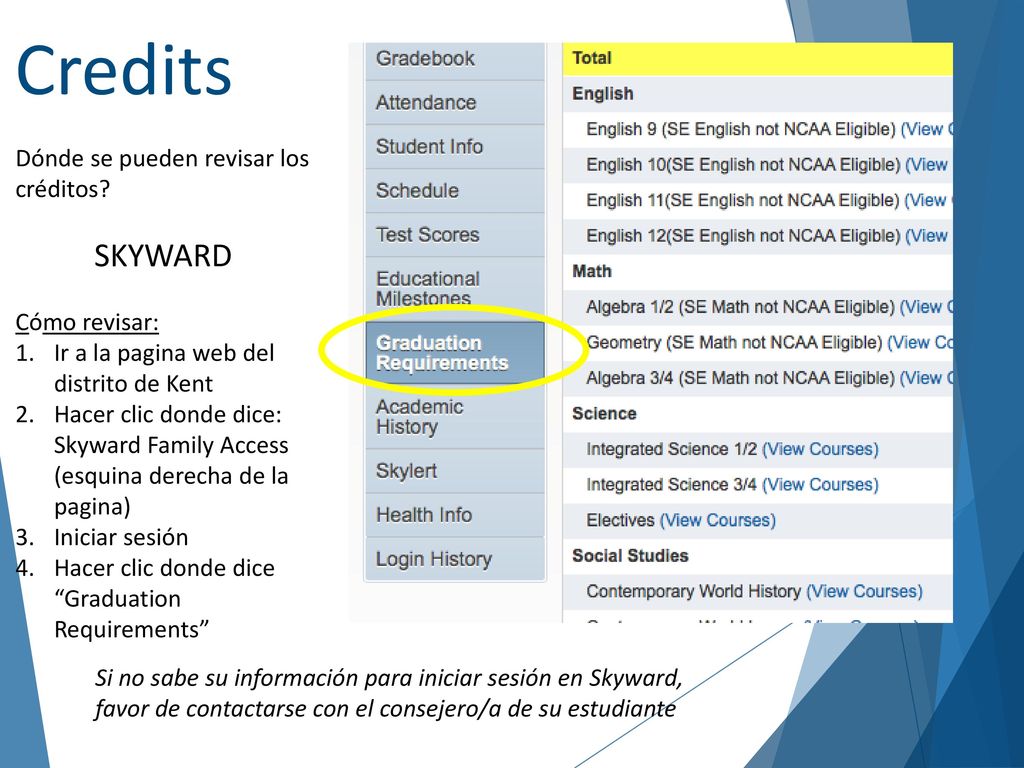This screenshot has width=1024, height=768.
Task: Click 'Geometry (SE Math not NCAA Eligible)' text
Action: point(734,342)
